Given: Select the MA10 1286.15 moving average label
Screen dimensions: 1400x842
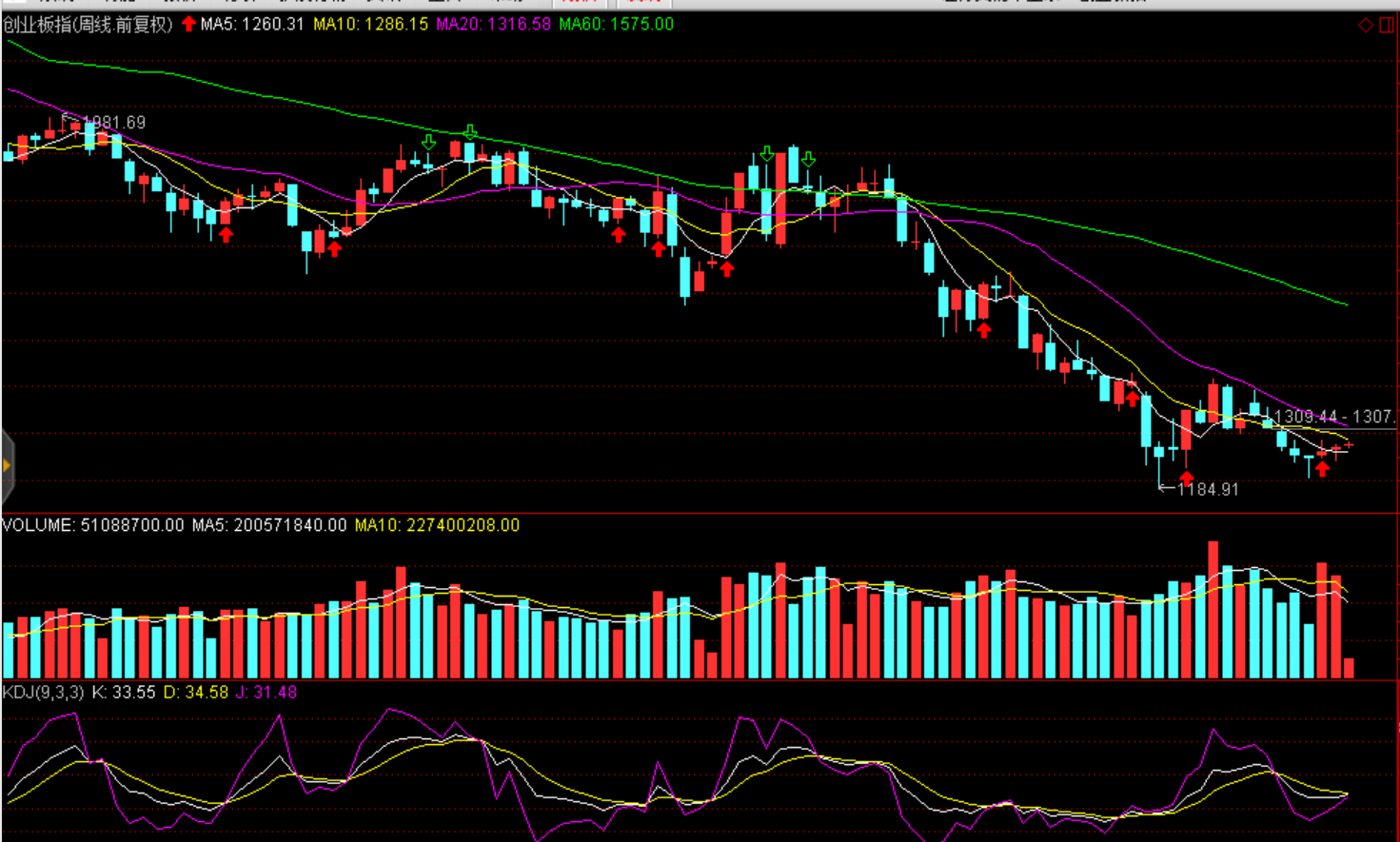Looking at the screenshot, I should coord(370,25).
